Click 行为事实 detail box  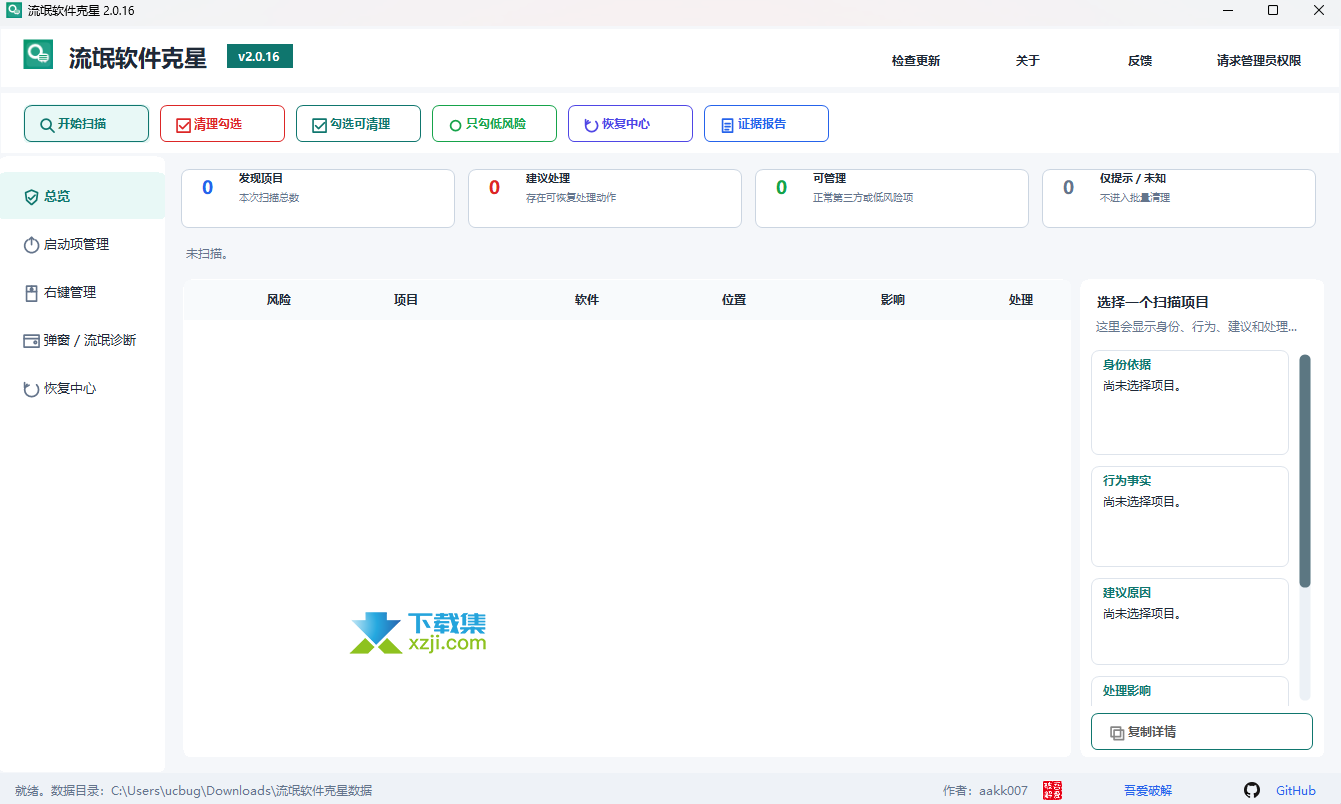click(x=1190, y=516)
